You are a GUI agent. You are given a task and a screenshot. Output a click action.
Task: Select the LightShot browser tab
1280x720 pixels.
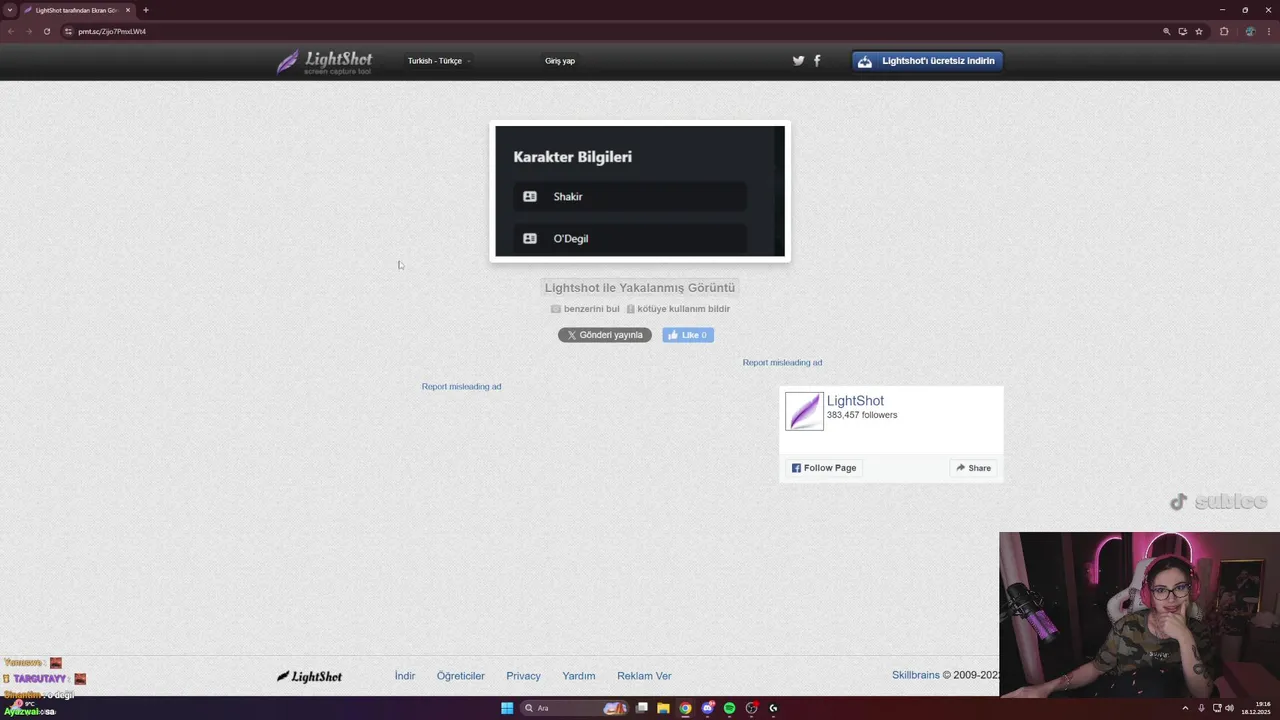coord(77,10)
